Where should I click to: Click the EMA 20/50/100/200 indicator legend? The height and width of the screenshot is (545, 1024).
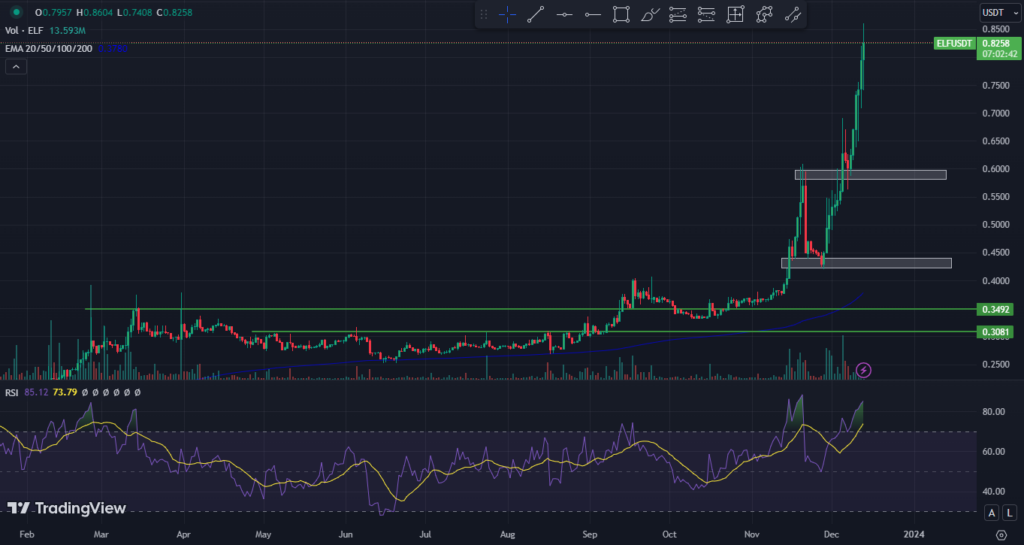48,48
